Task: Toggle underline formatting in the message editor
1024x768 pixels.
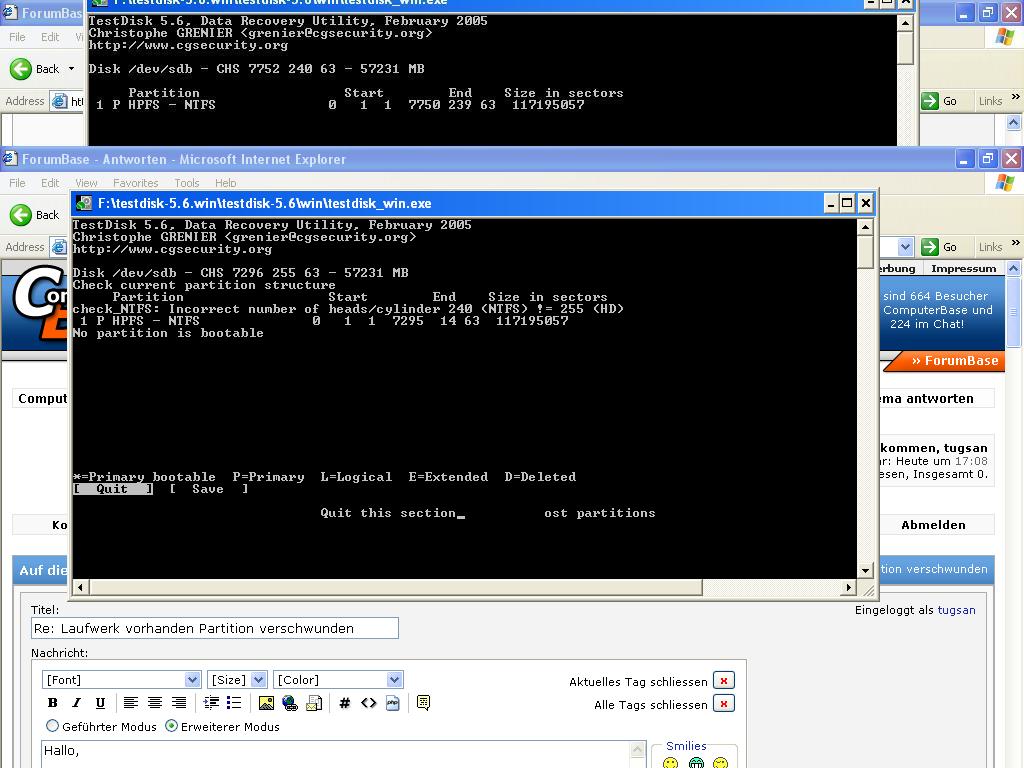Action: pos(100,703)
